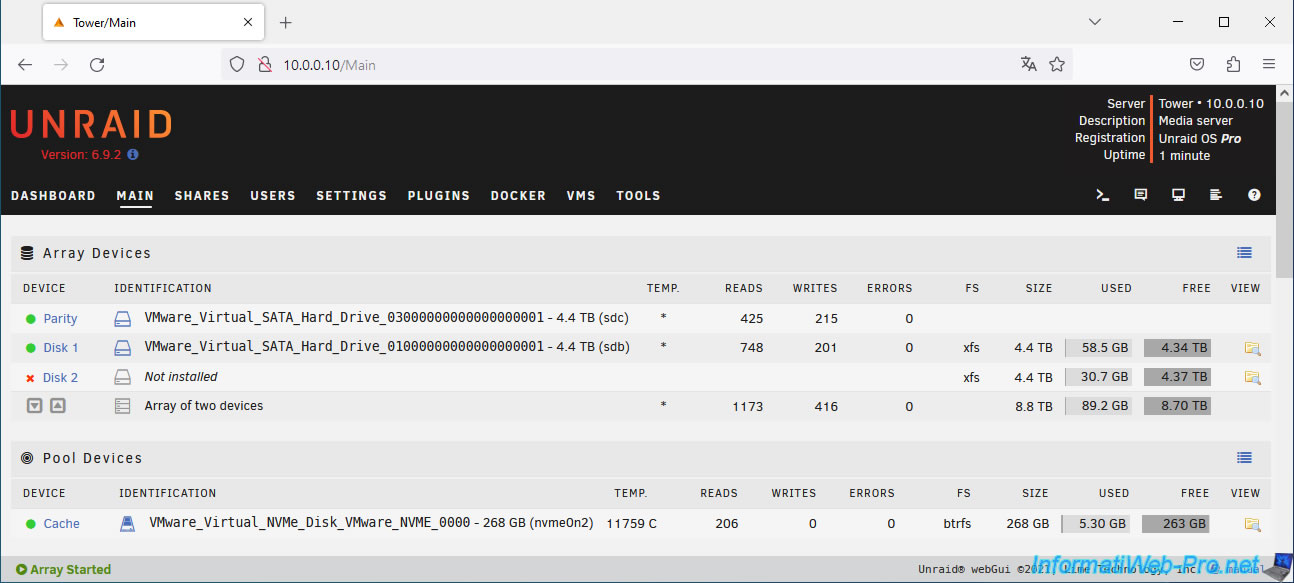Toggle Pool Devices list view icon
Image resolution: width=1294 pixels, height=583 pixels.
click(1244, 458)
